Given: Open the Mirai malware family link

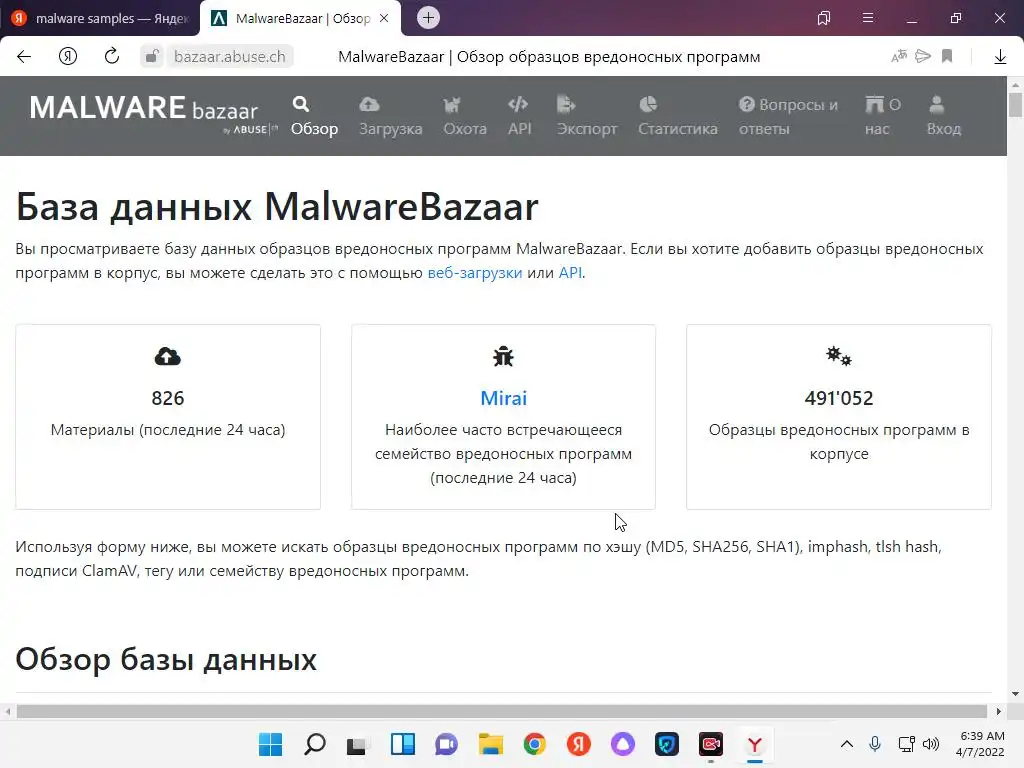Looking at the screenshot, I should 503,398.
